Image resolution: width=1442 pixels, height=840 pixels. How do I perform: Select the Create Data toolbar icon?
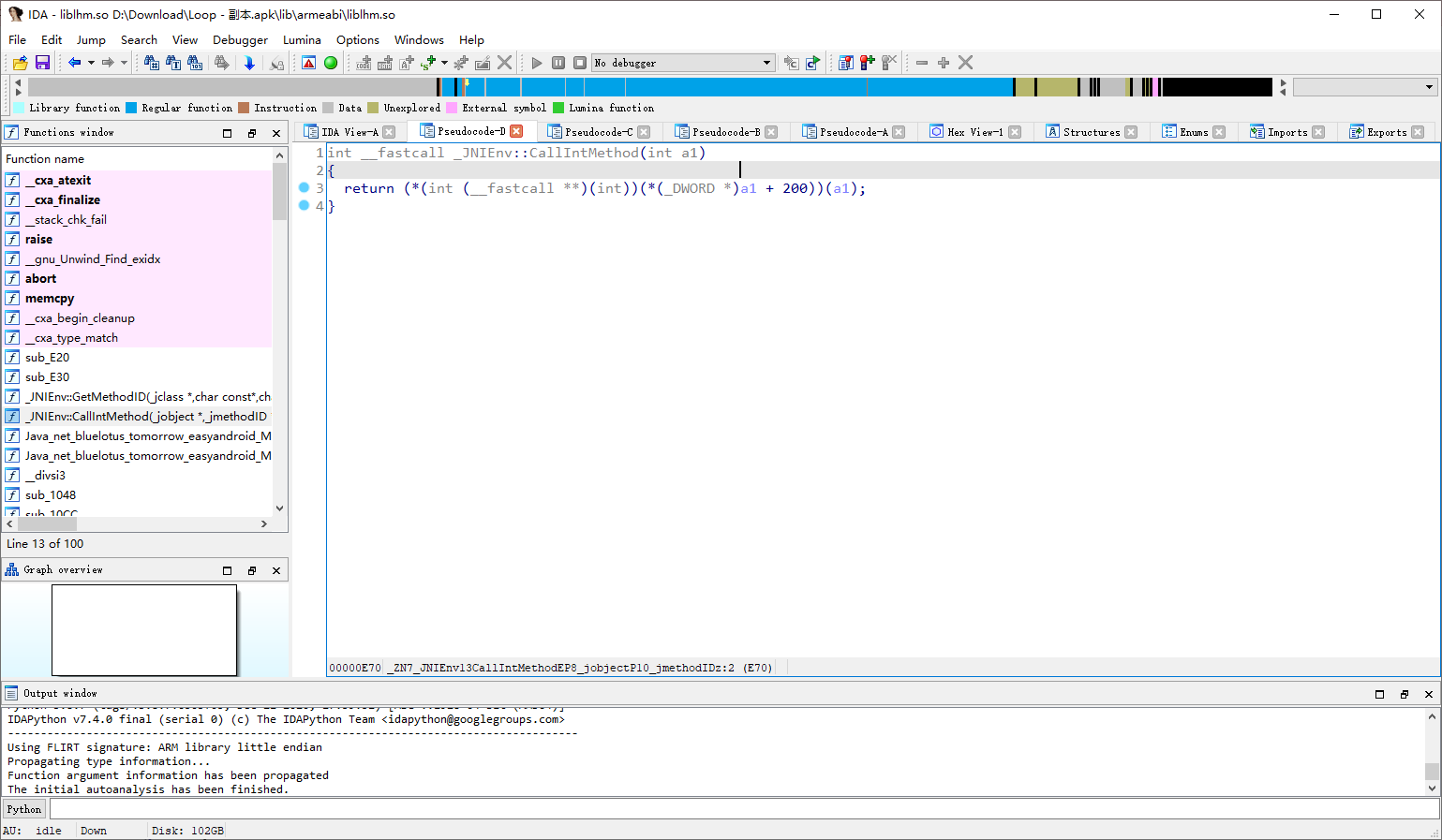(x=384, y=63)
